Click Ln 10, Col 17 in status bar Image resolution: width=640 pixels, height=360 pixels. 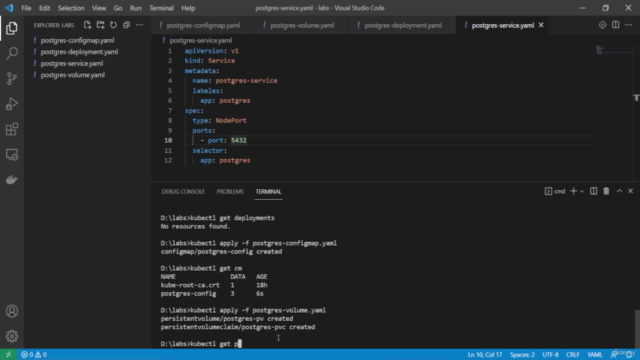(x=484, y=354)
